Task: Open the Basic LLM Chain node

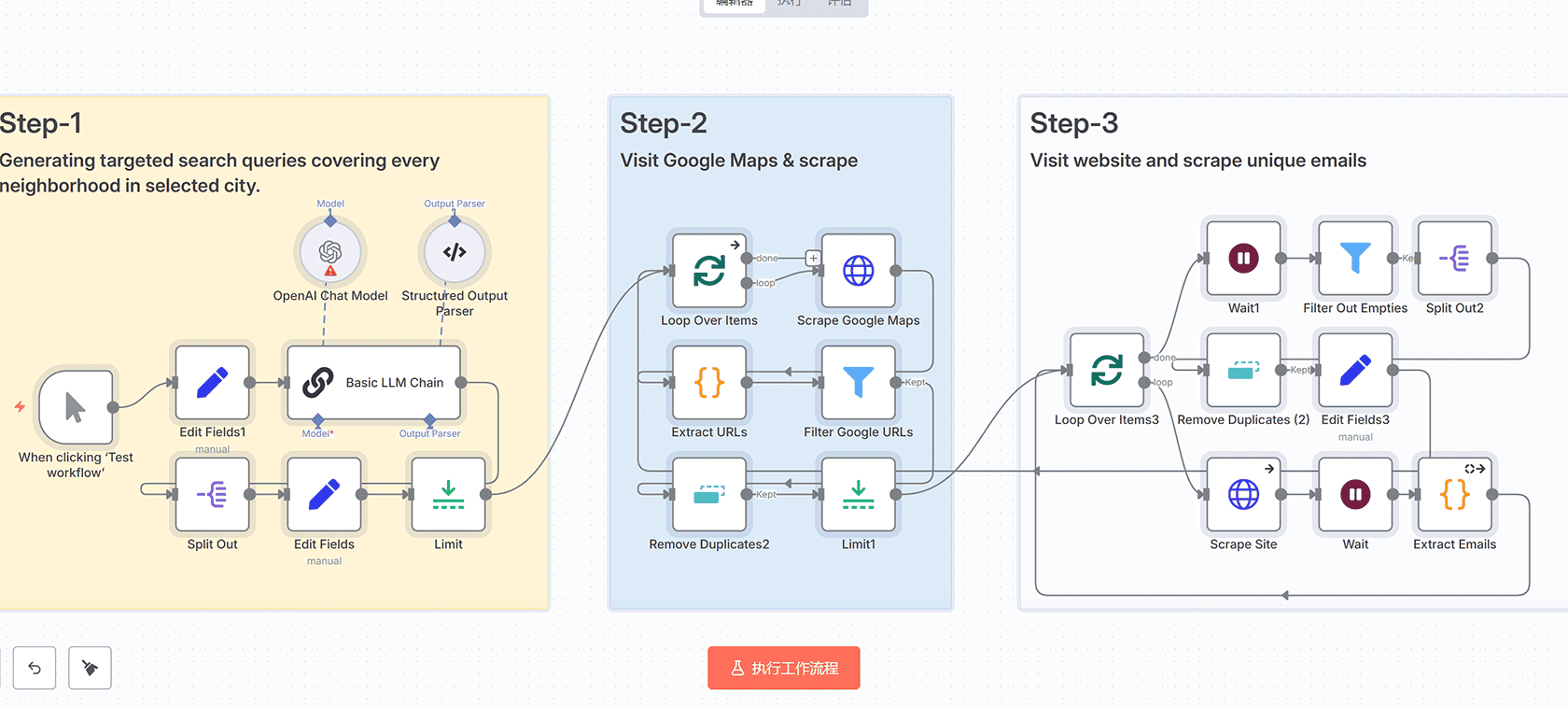Action: pos(374,383)
